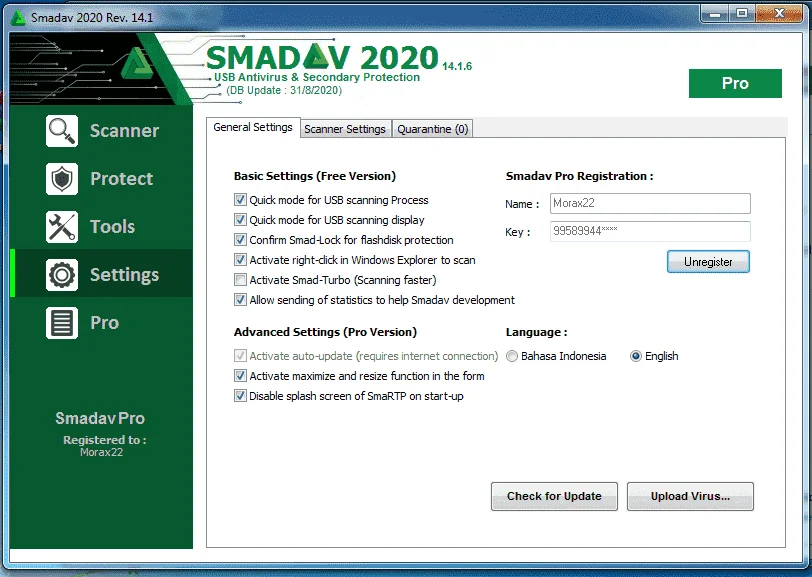Viewport: 812px width, 577px height.
Task: Click the Advanced Settings (Pro Version) heading
Action: tap(325, 332)
